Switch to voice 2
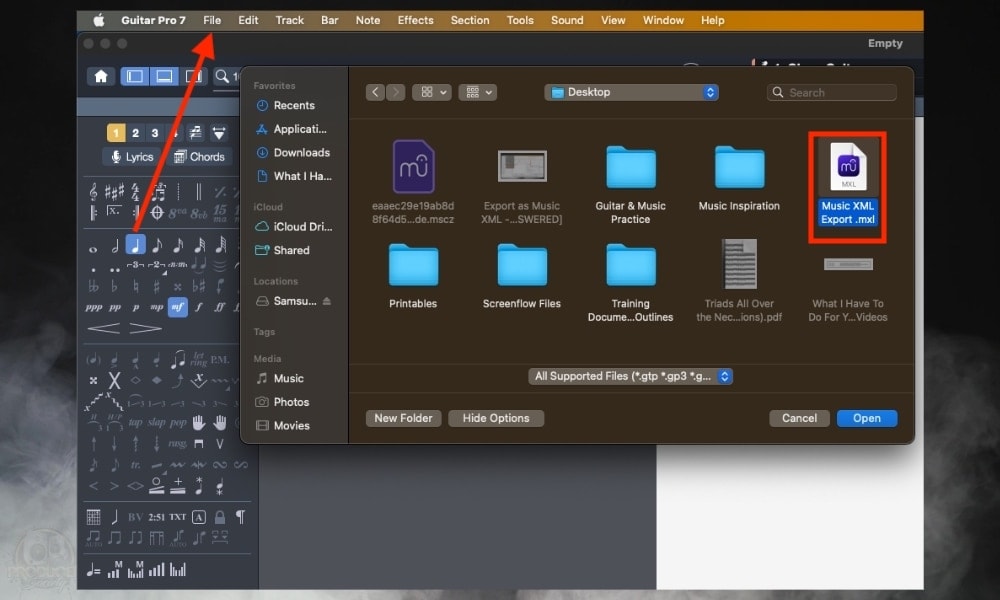 (x=135, y=133)
